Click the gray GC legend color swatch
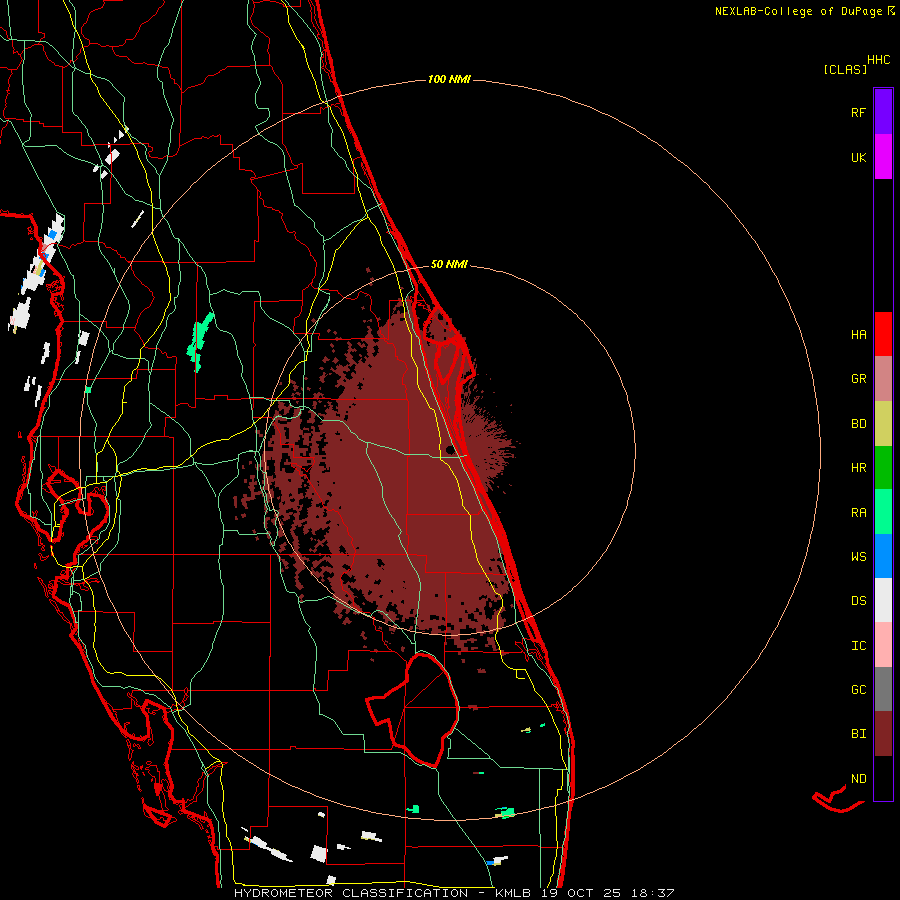 pos(883,689)
